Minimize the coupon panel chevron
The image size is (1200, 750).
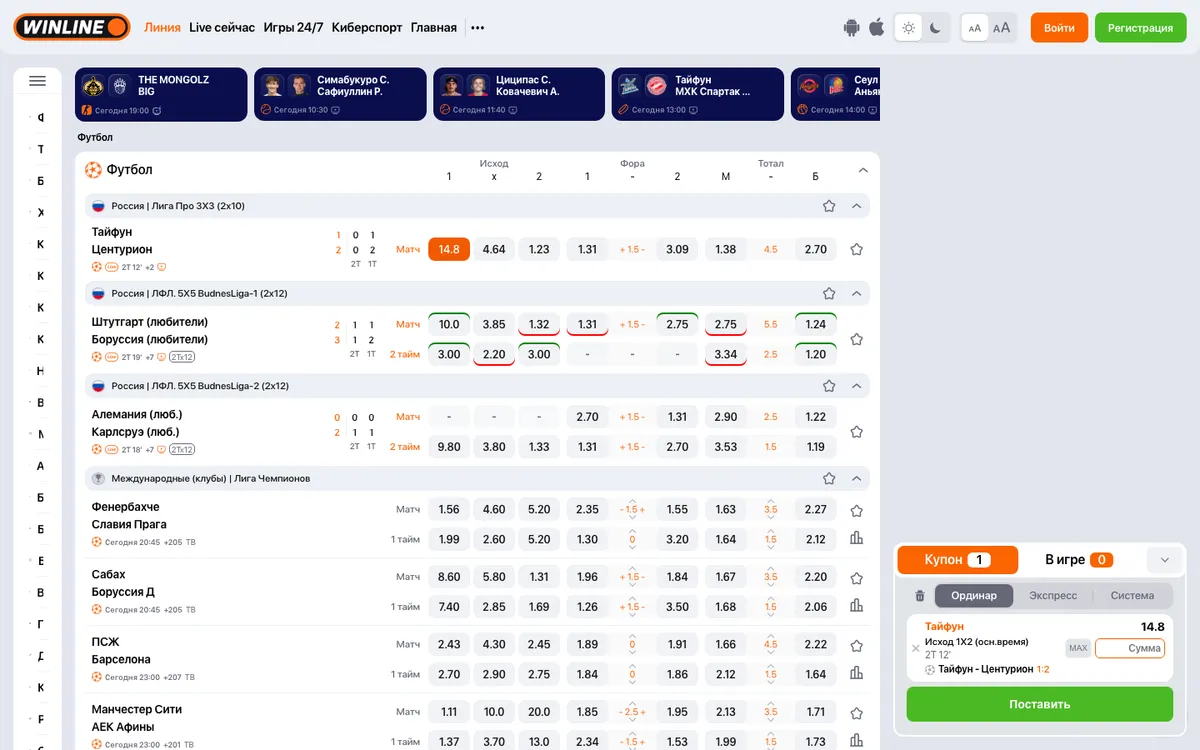click(1165, 560)
